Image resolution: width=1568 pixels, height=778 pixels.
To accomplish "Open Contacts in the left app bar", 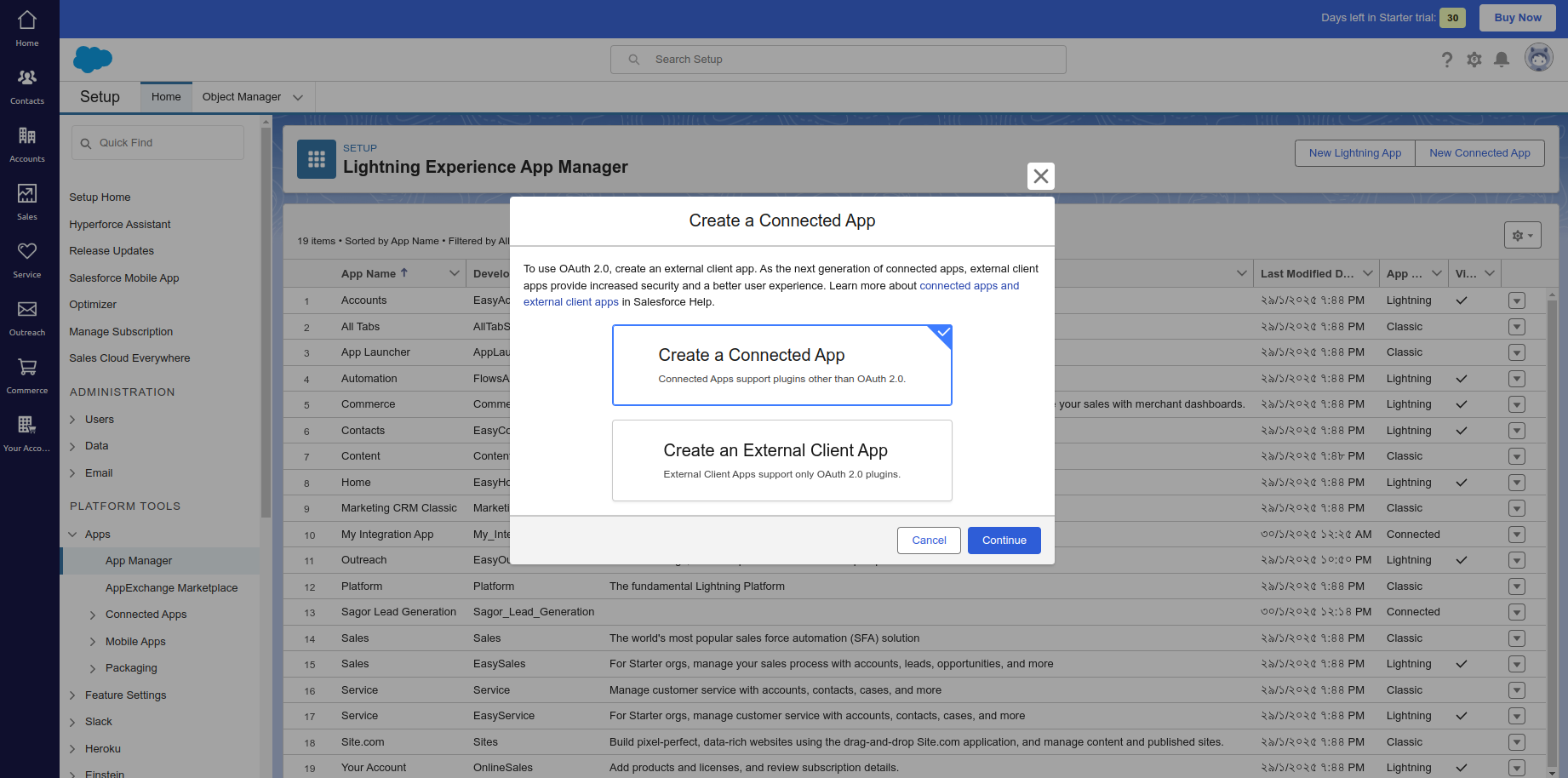I will 27,87.
